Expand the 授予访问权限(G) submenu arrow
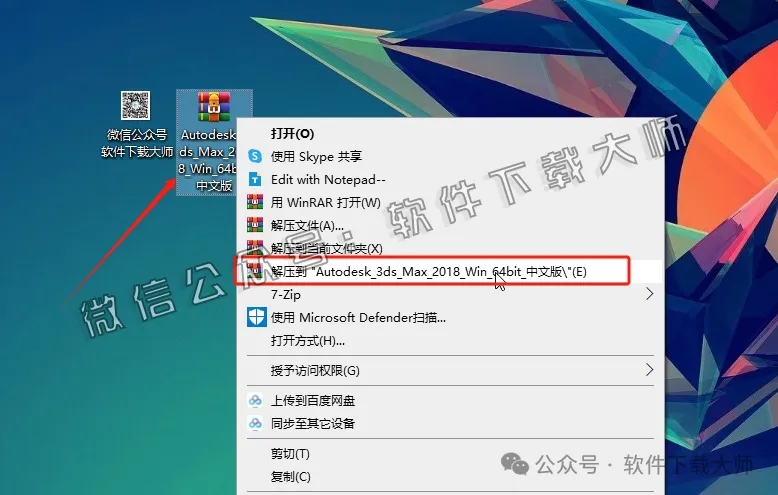Viewport: 778px width, 495px height. (649, 370)
